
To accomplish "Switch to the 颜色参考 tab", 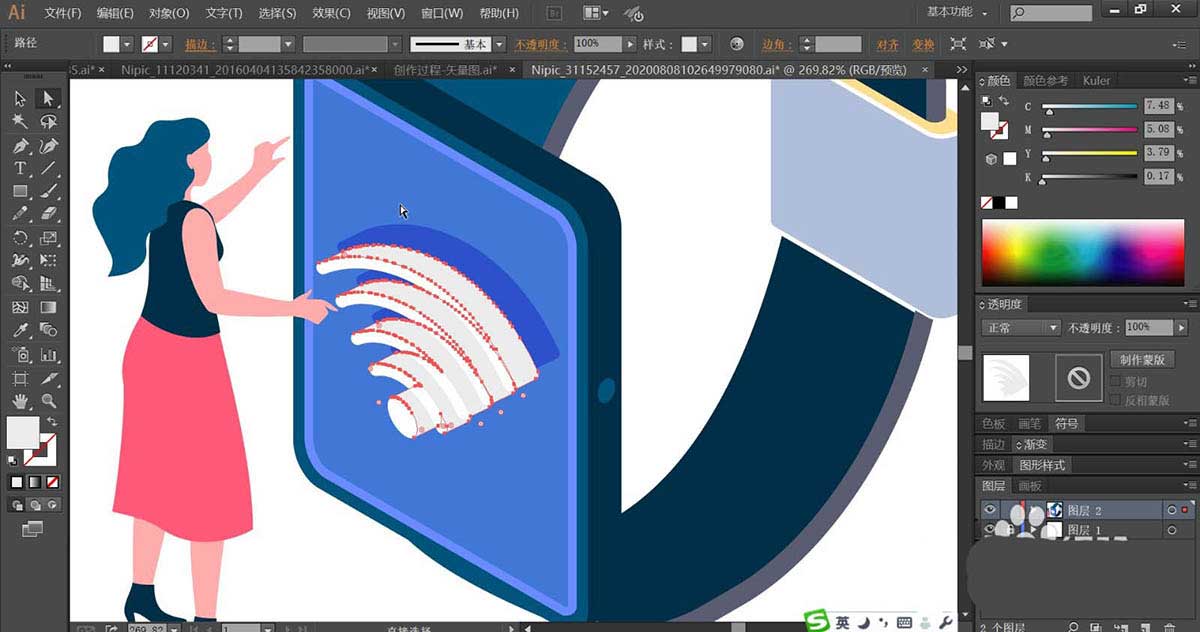I will pos(1045,80).
